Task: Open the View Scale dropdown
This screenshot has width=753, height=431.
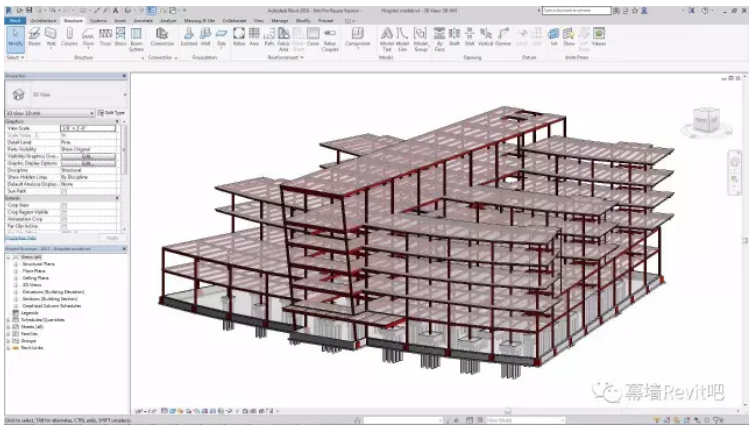Action: tap(88, 128)
